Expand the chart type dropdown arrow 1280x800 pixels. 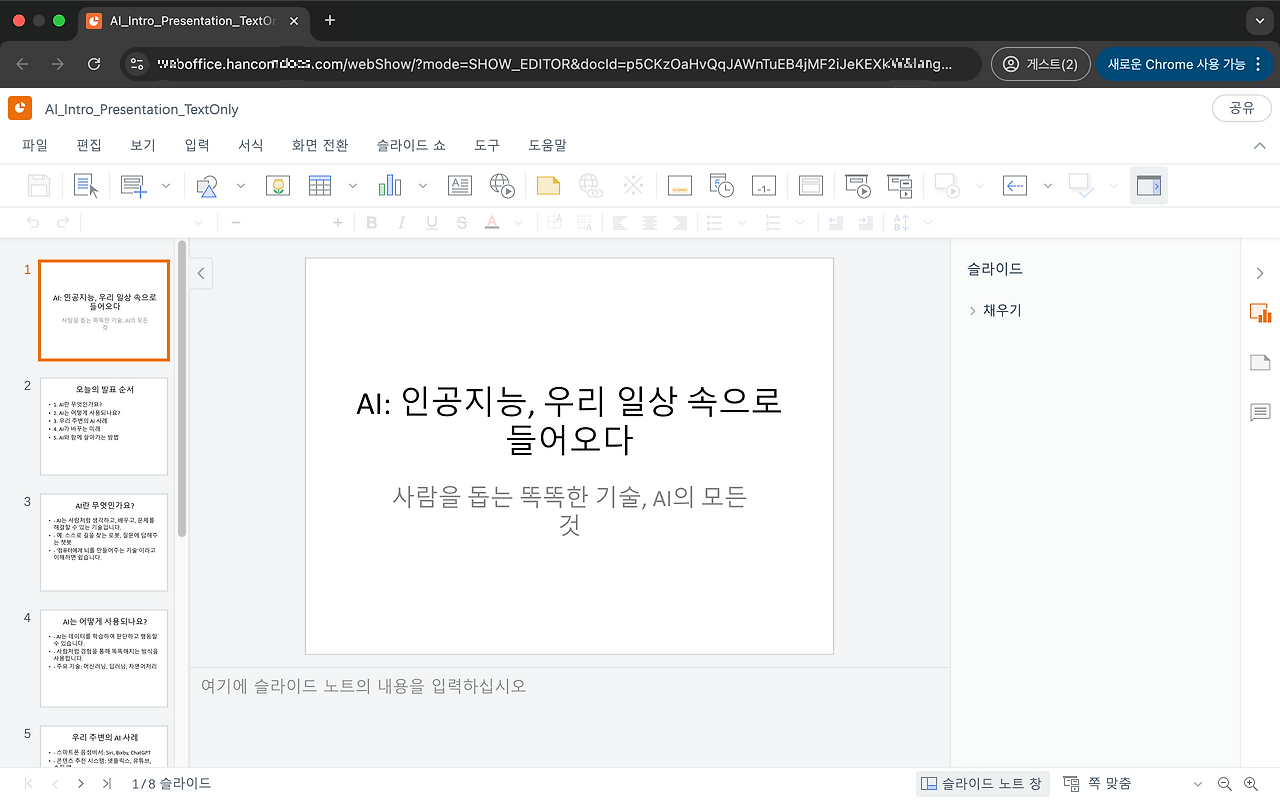(x=422, y=185)
